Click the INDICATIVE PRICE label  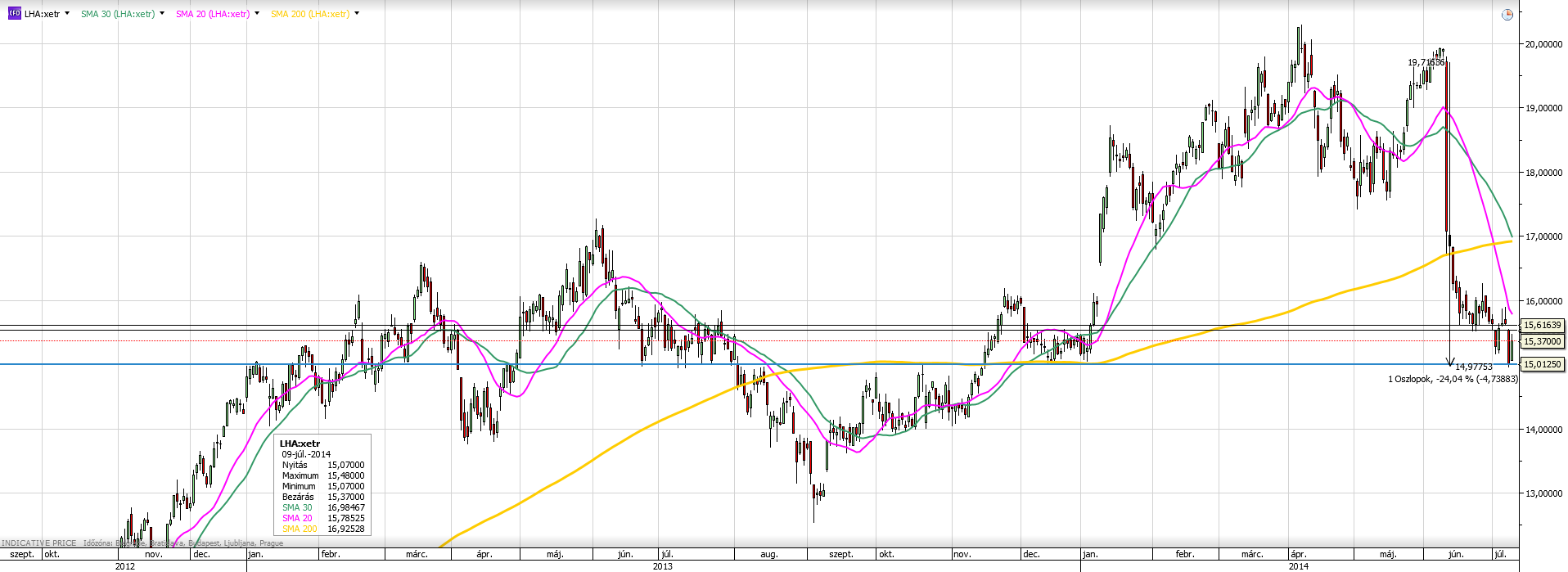(38, 543)
